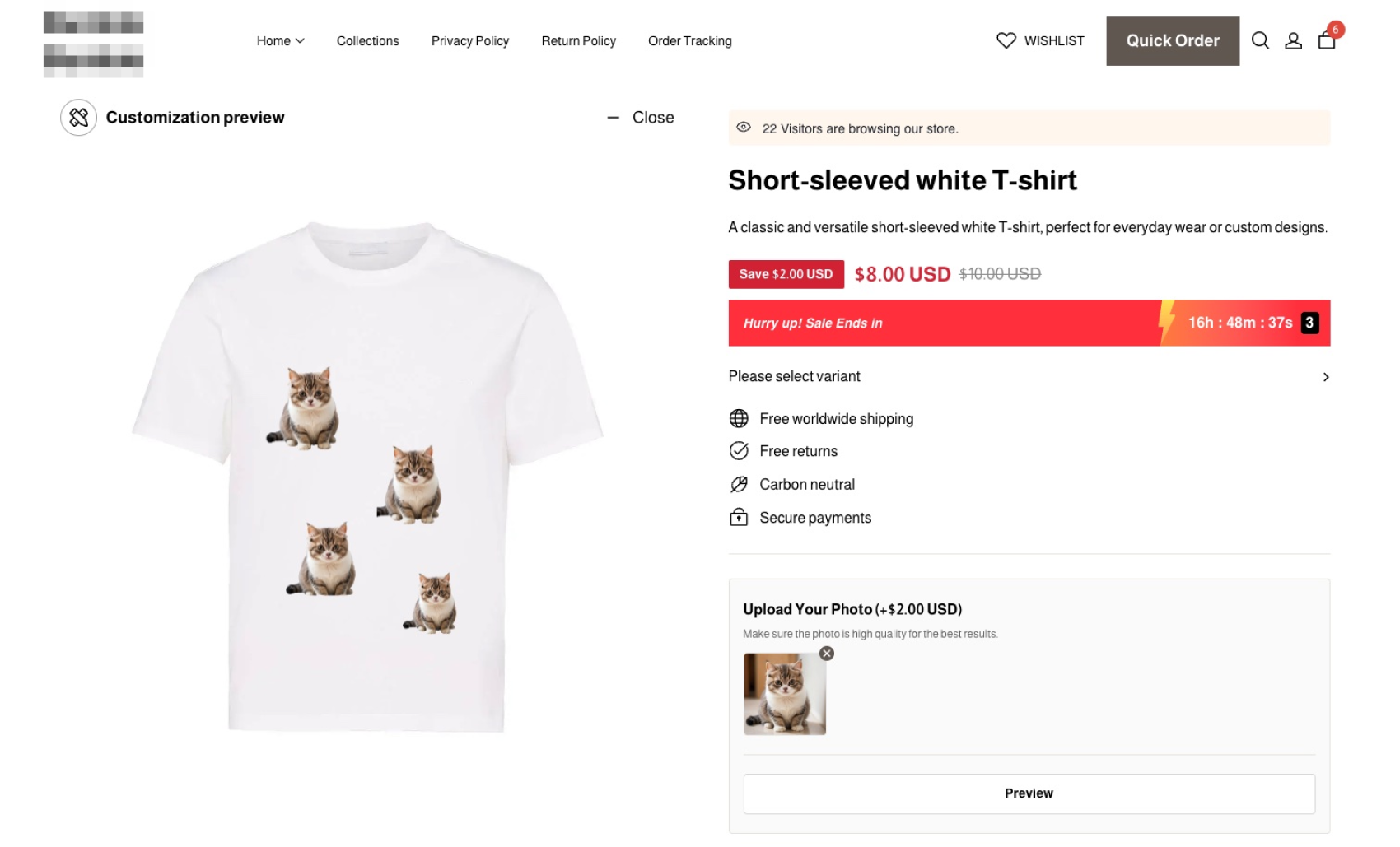The height and width of the screenshot is (847, 1400).
Task: Click the t-shirt customization preview image
Action: pos(367,477)
